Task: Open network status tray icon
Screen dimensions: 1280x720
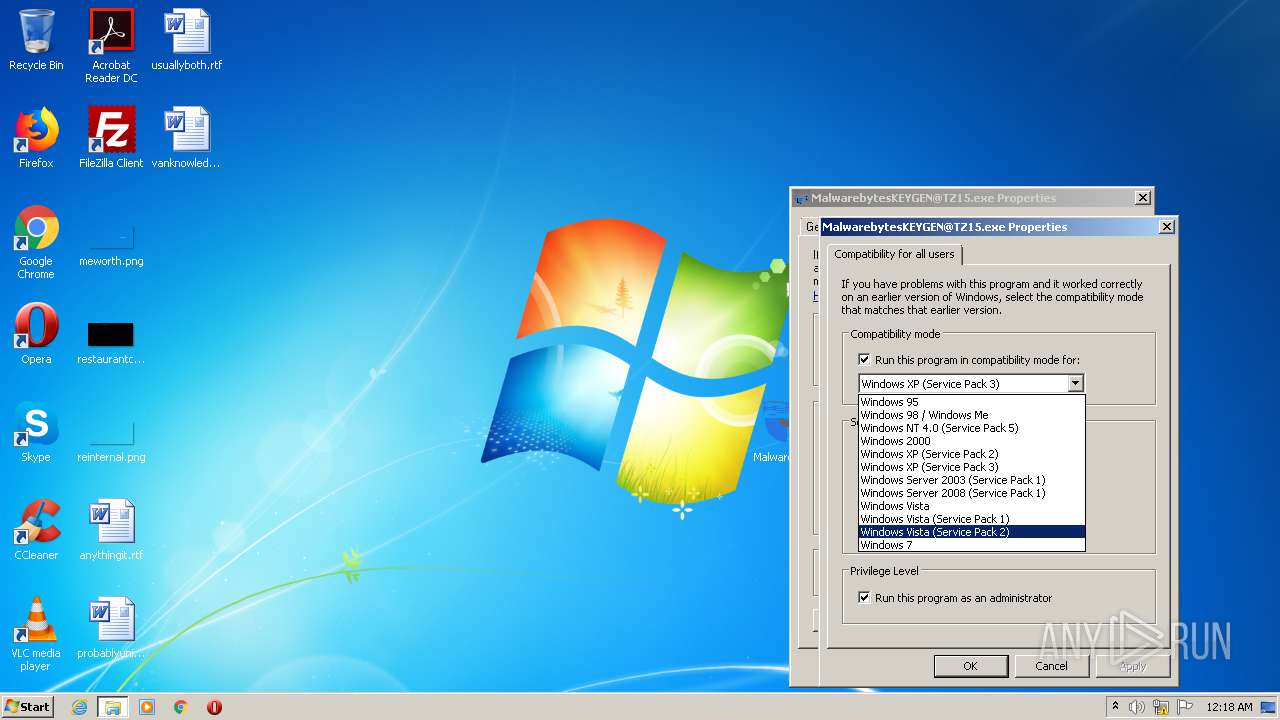Action: (1161, 707)
